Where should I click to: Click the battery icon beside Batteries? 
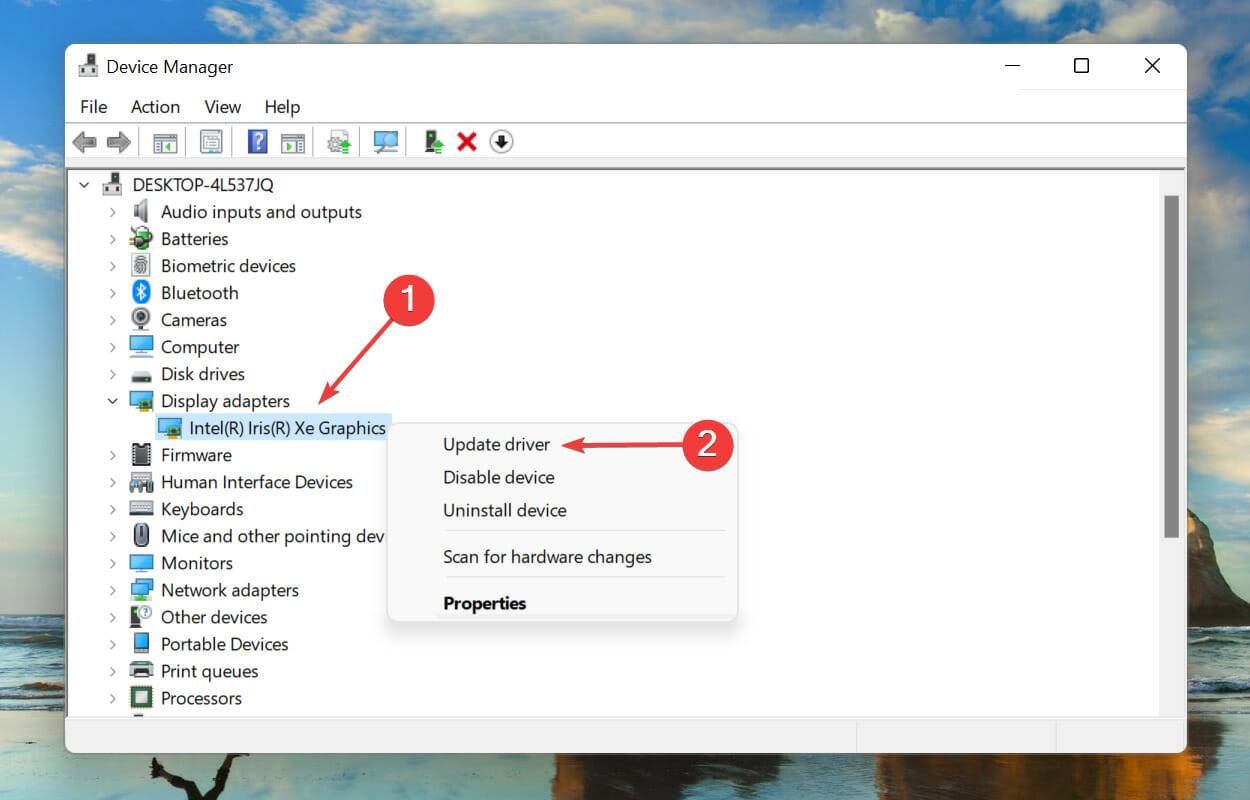click(142, 239)
